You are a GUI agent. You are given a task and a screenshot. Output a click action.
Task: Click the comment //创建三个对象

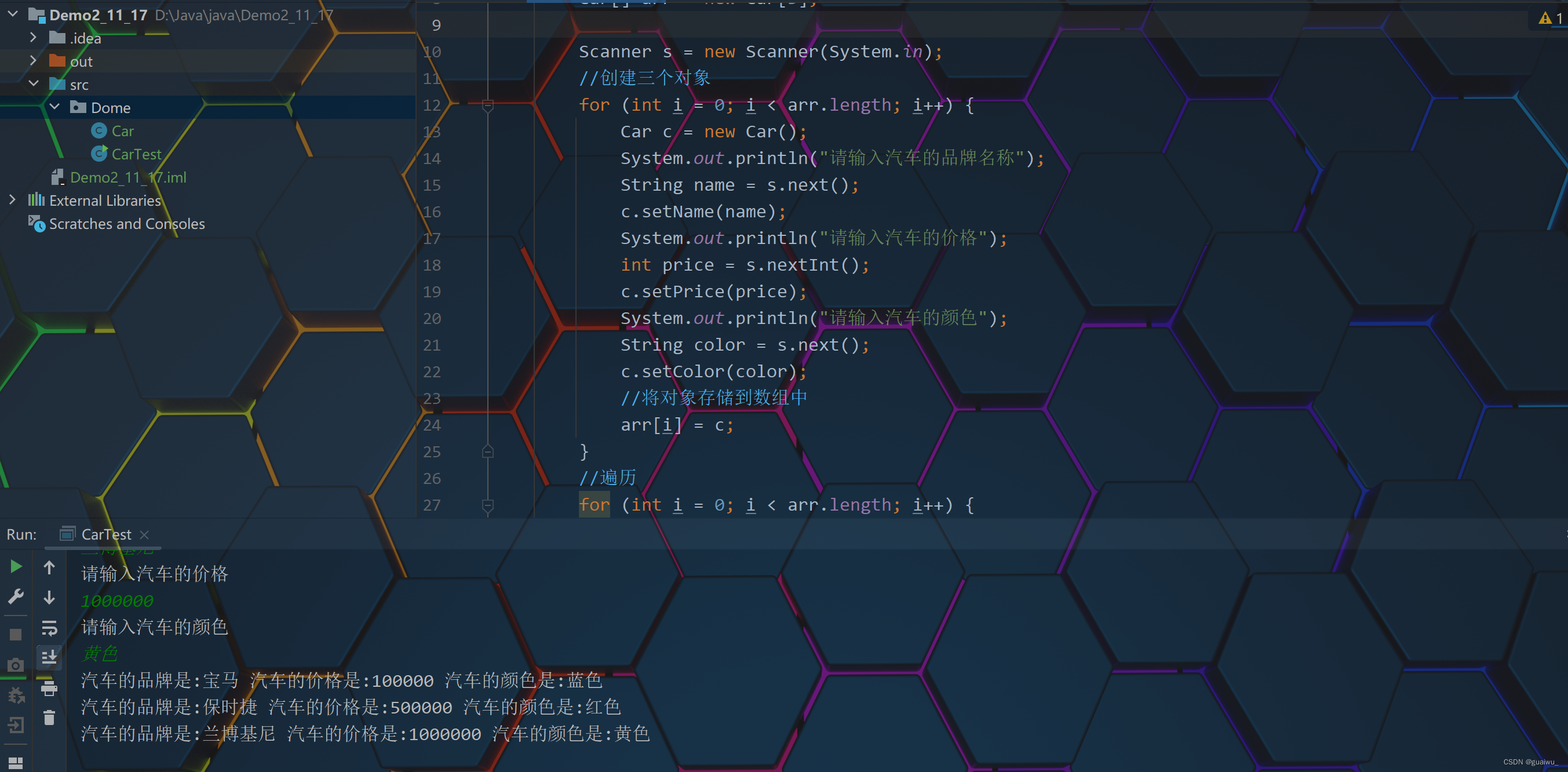pos(644,78)
